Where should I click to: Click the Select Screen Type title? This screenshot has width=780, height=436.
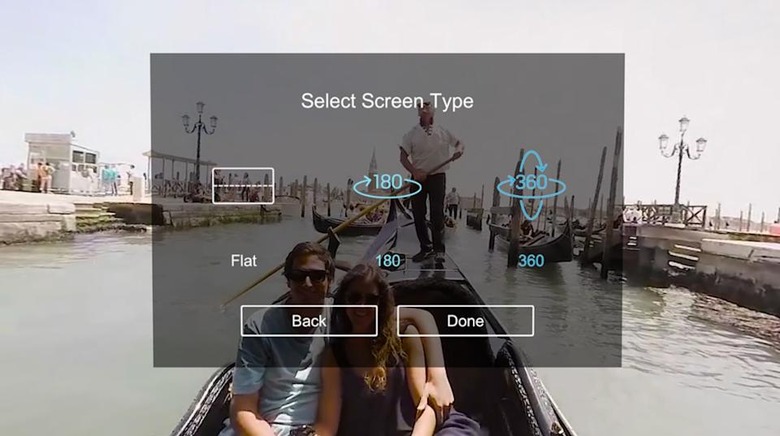[x=387, y=101]
